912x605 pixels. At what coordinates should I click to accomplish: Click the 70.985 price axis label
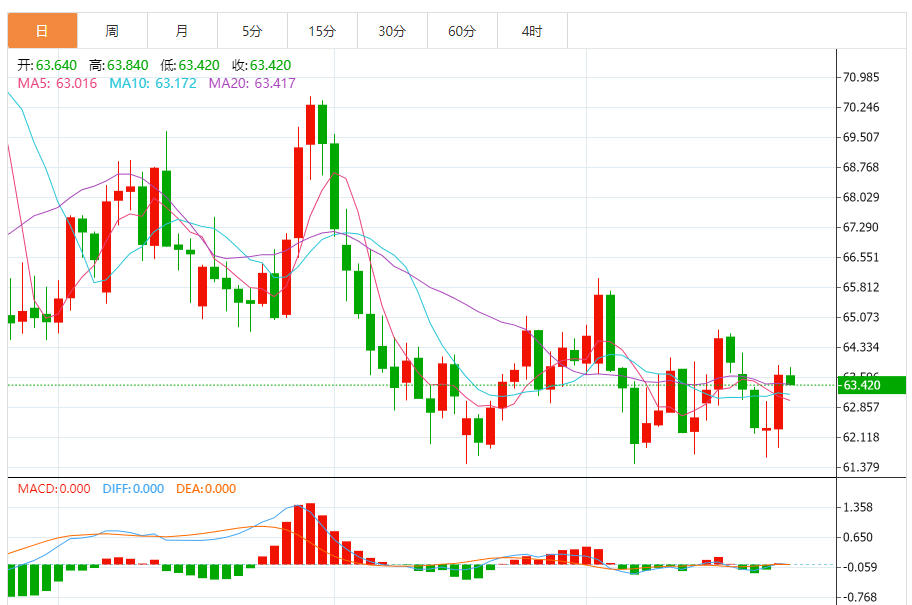point(861,77)
